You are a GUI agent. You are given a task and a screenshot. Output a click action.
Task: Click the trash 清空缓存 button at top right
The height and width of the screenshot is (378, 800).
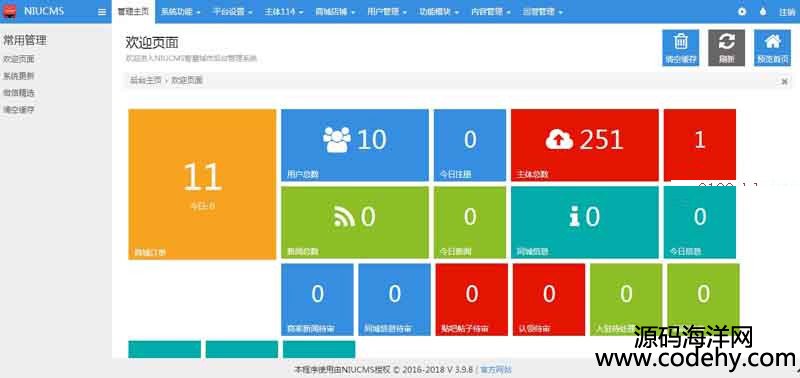point(681,47)
